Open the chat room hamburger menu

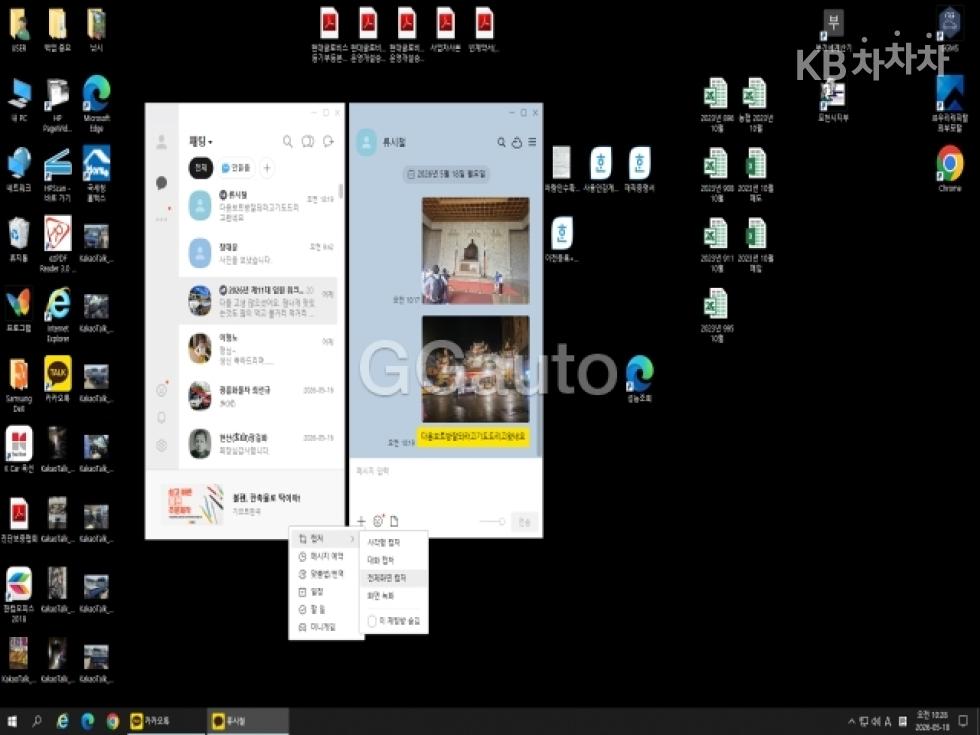532,142
